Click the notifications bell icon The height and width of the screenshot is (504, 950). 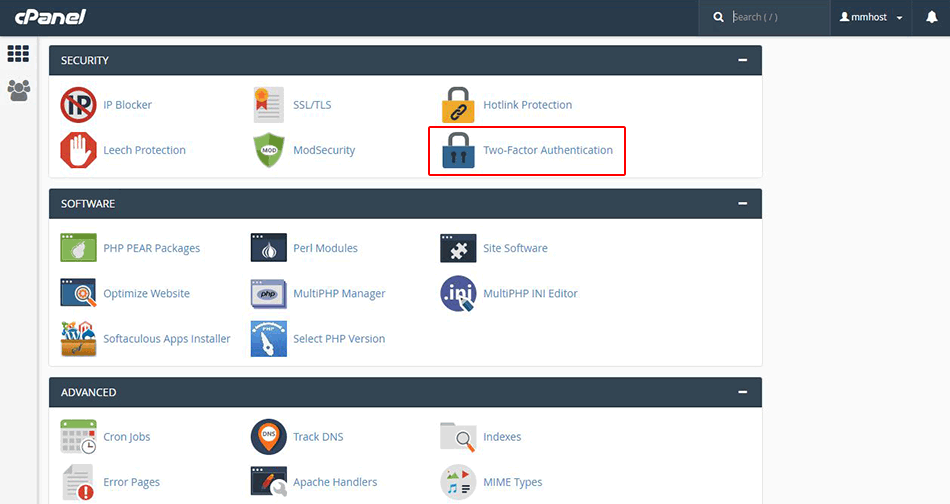[931, 17]
